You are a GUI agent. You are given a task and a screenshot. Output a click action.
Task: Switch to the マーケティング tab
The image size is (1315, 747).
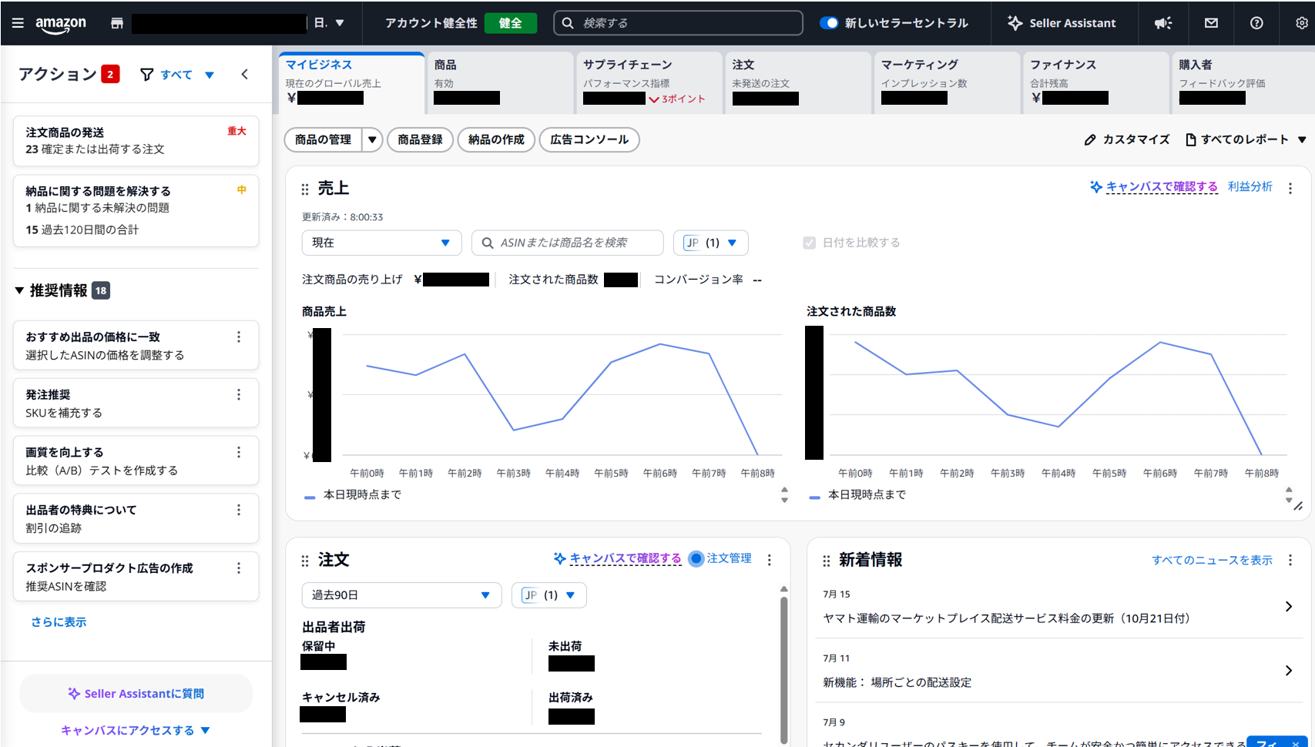click(x=946, y=81)
